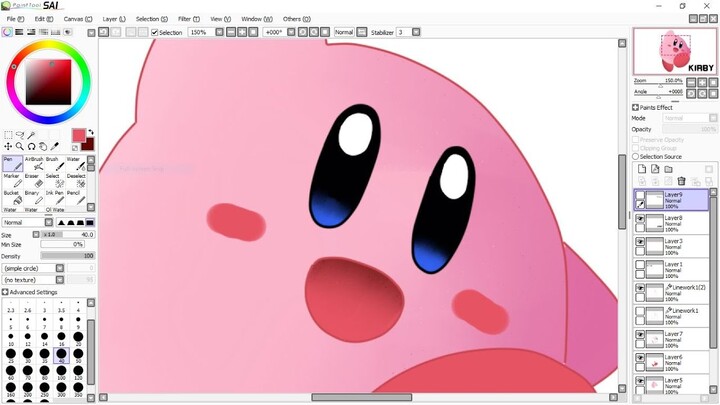The image size is (720, 405).
Task: Rotate view counterclockwise in navigator
Action: [692, 94]
